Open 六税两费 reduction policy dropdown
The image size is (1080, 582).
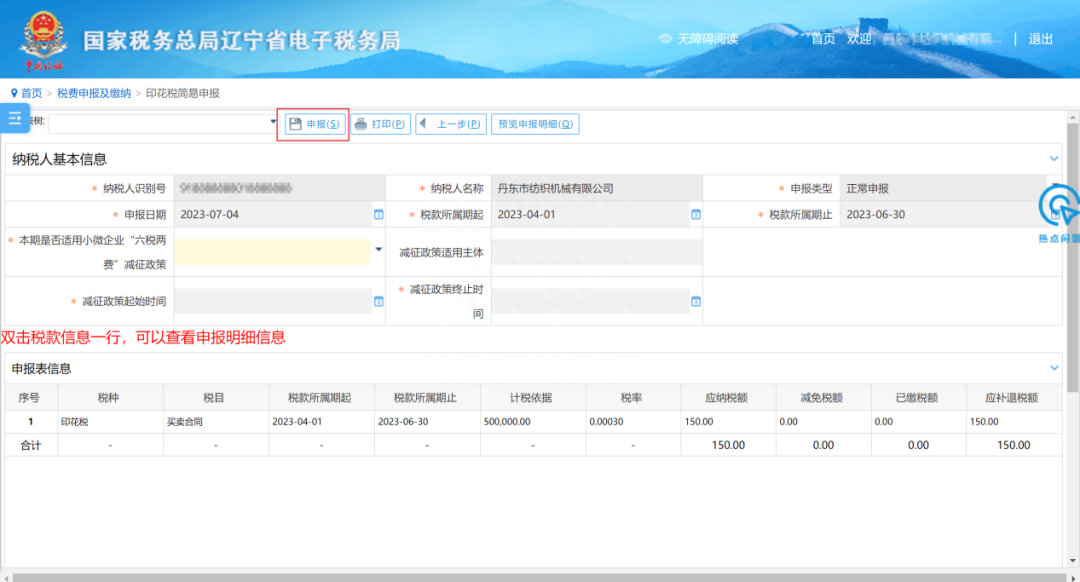[x=378, y=249]
